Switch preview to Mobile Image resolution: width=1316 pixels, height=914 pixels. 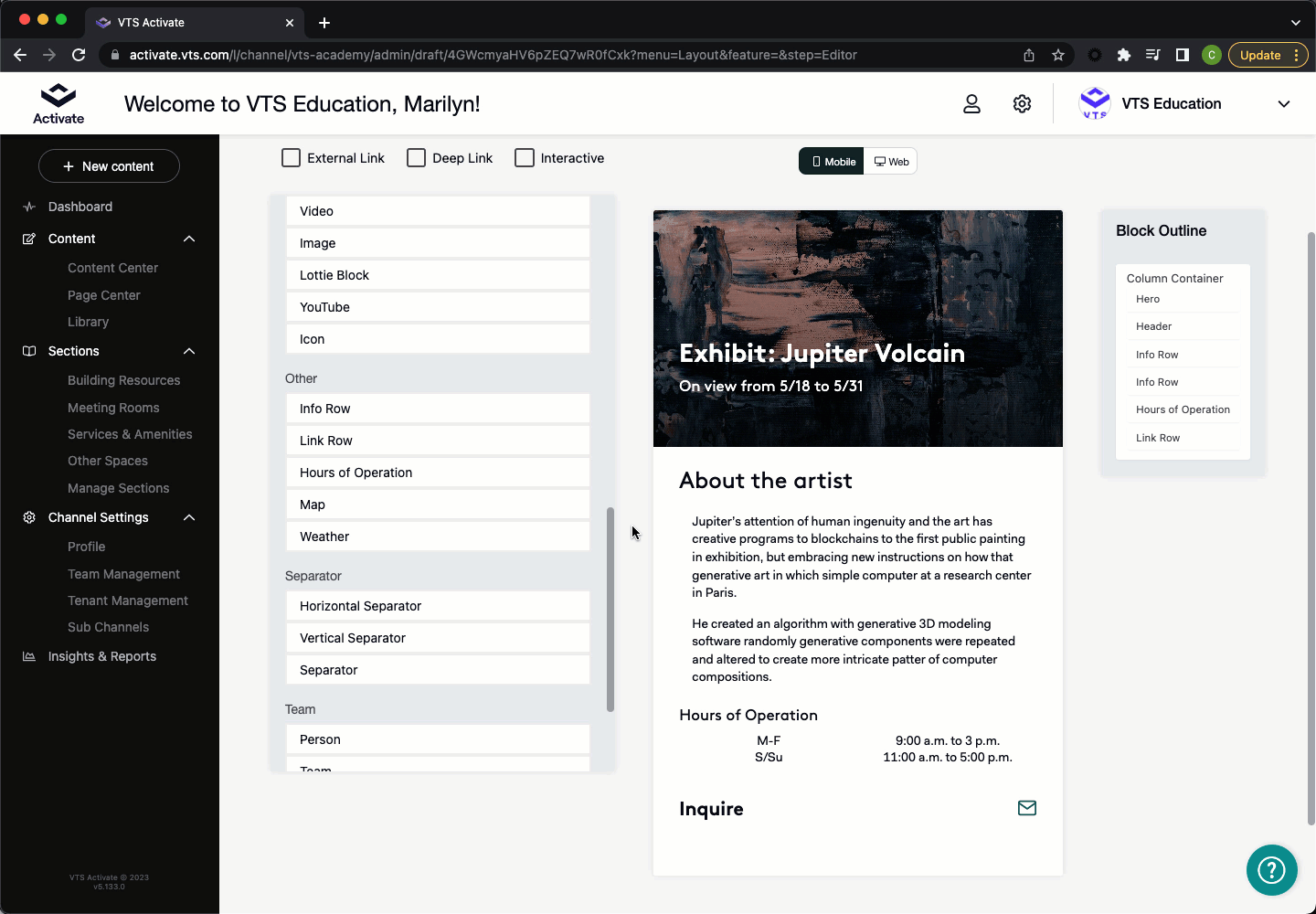click(x=832, y=162)
